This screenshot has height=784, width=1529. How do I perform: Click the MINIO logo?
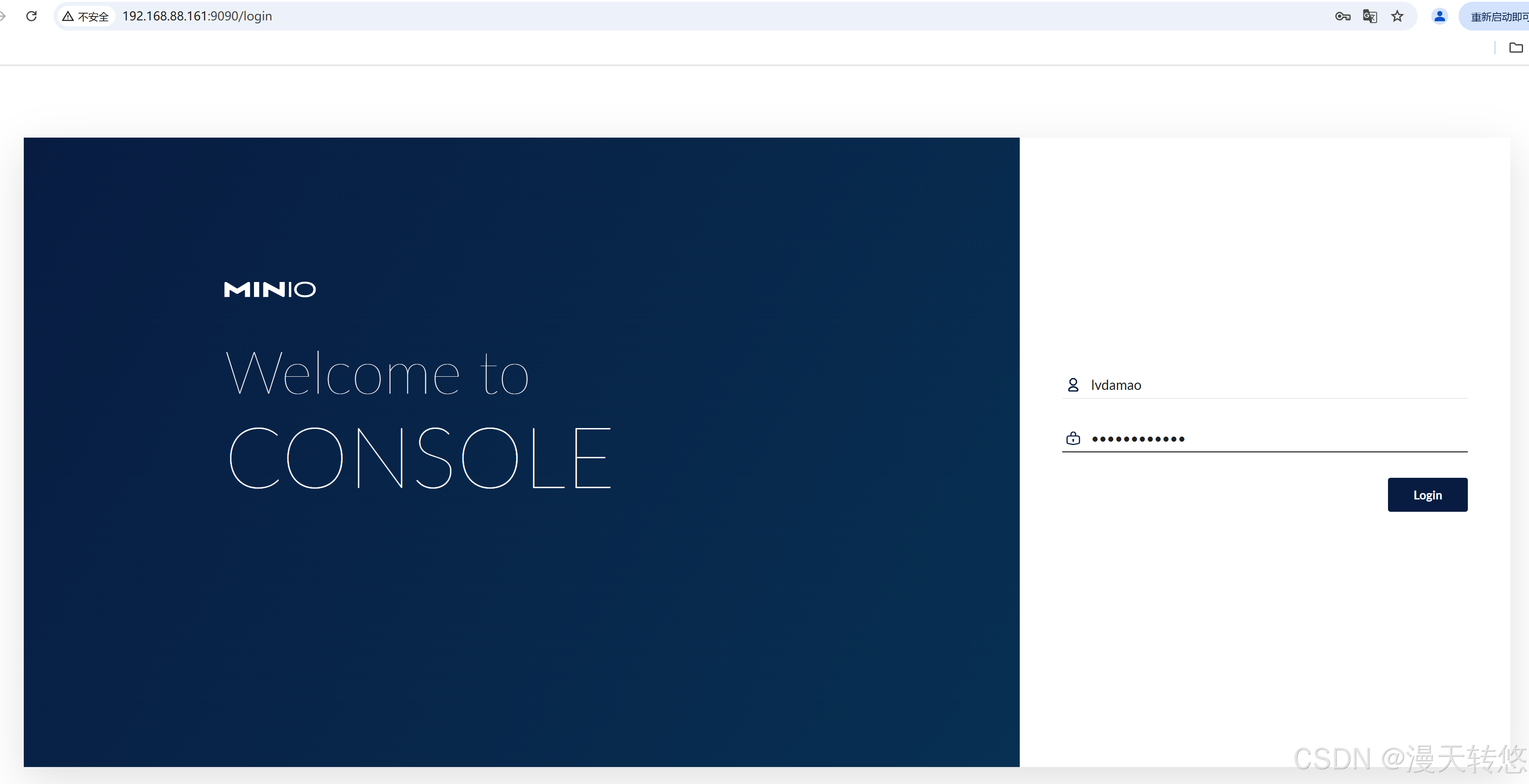pos(269,289)
